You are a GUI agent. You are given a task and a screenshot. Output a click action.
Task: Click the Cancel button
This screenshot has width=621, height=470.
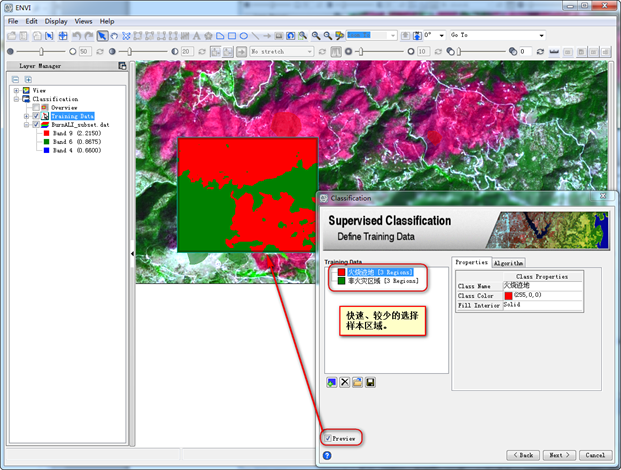pyautogui.click(x=595, y=455)
